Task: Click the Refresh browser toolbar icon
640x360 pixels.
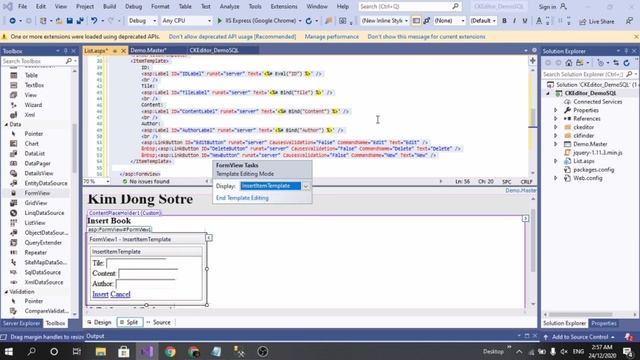Action: [309, 21]
